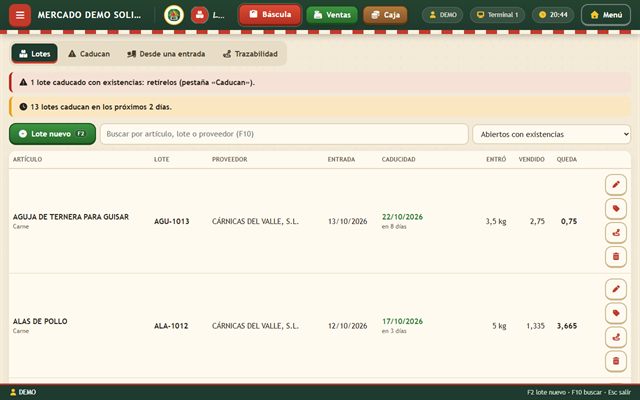
Task: Click supplier cell in ALA-1012 row
Action: pyautogui.click(x=255, y=326)
